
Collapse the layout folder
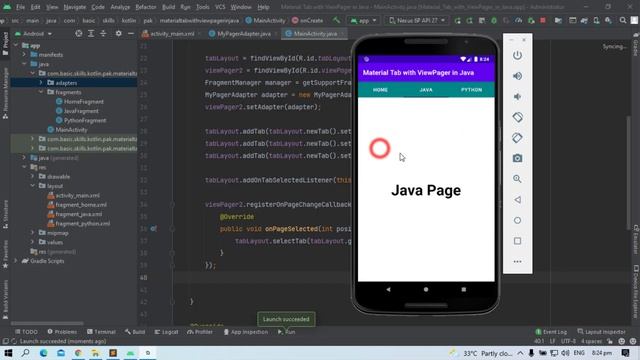pyautogui.click(x=33, y=186)
